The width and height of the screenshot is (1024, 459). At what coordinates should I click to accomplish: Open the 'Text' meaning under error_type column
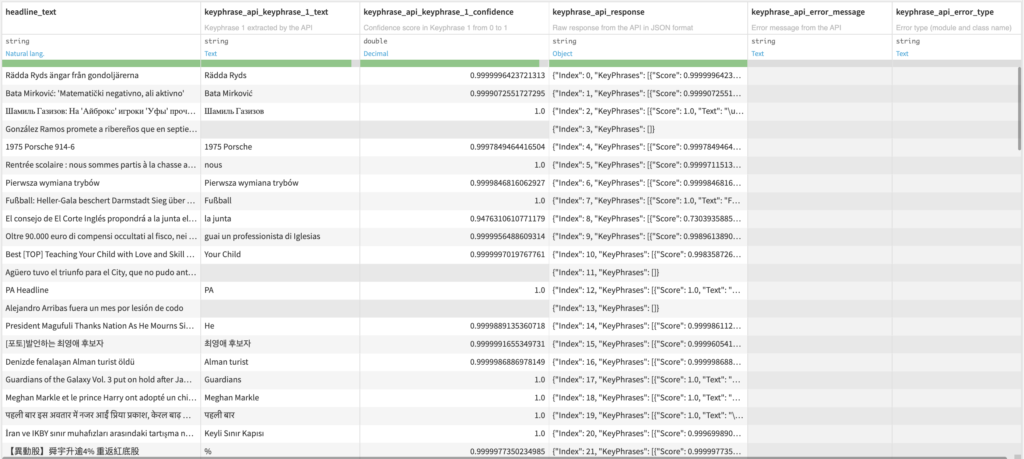click(x=903, y=54)
